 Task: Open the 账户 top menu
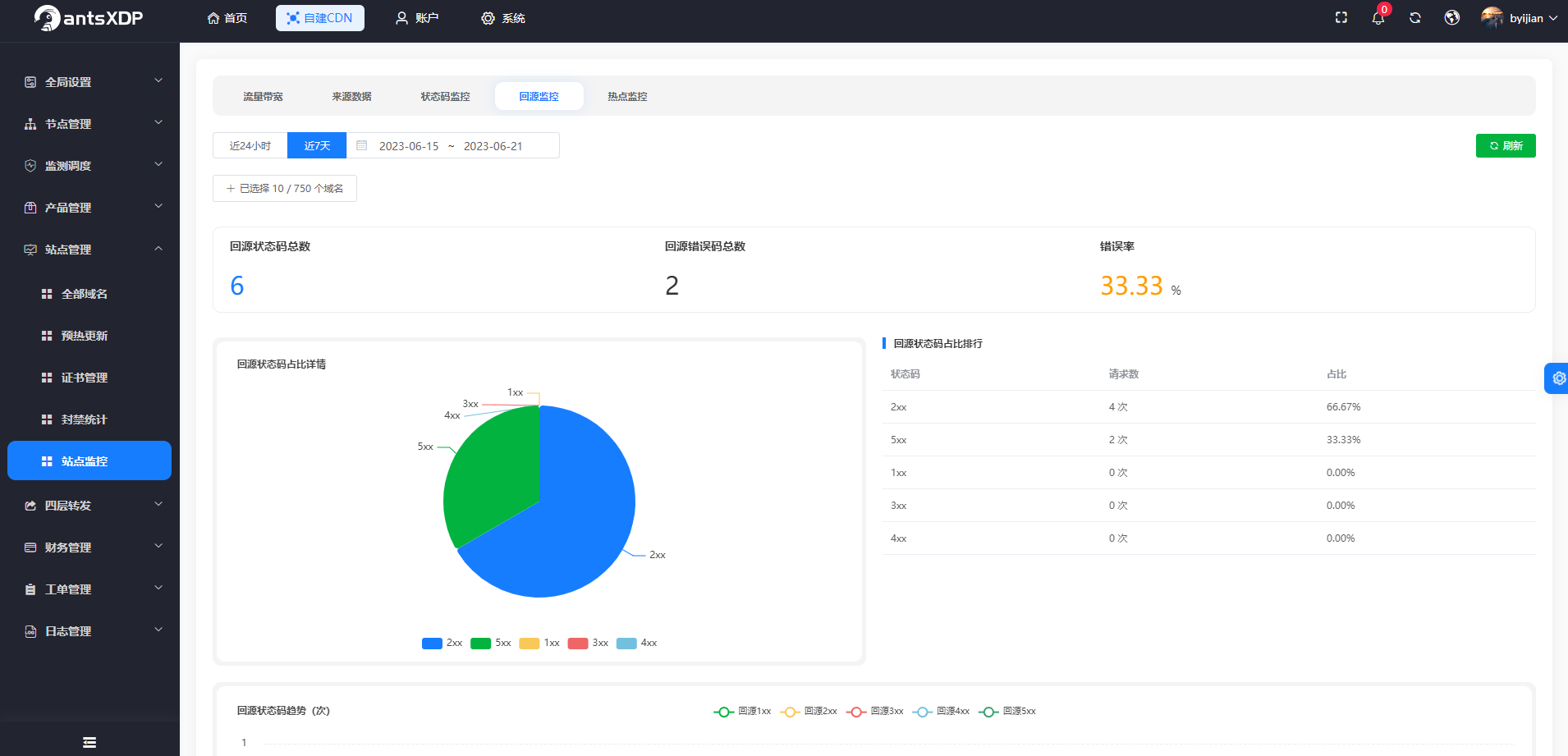(417, 18)
